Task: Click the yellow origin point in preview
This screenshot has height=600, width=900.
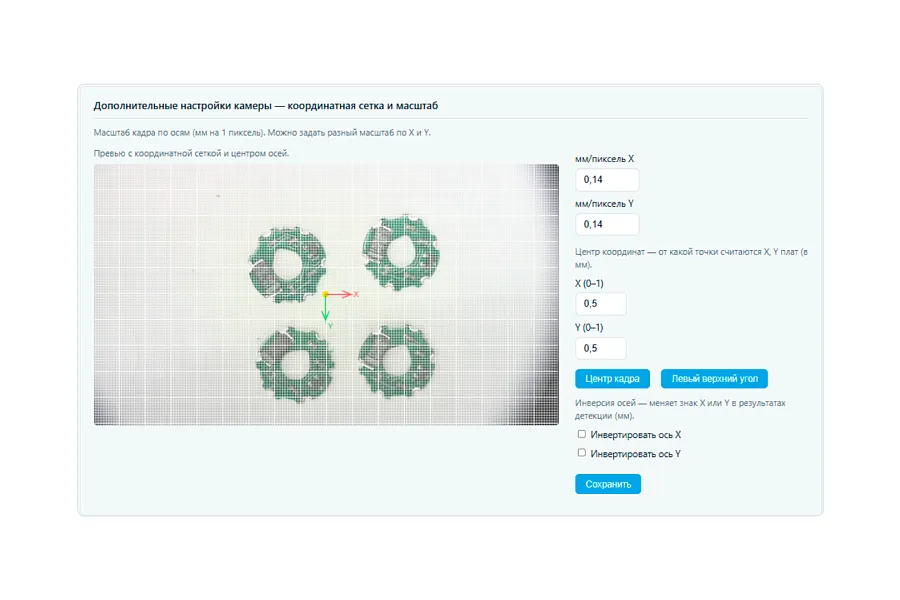Action: pos(325,294)
